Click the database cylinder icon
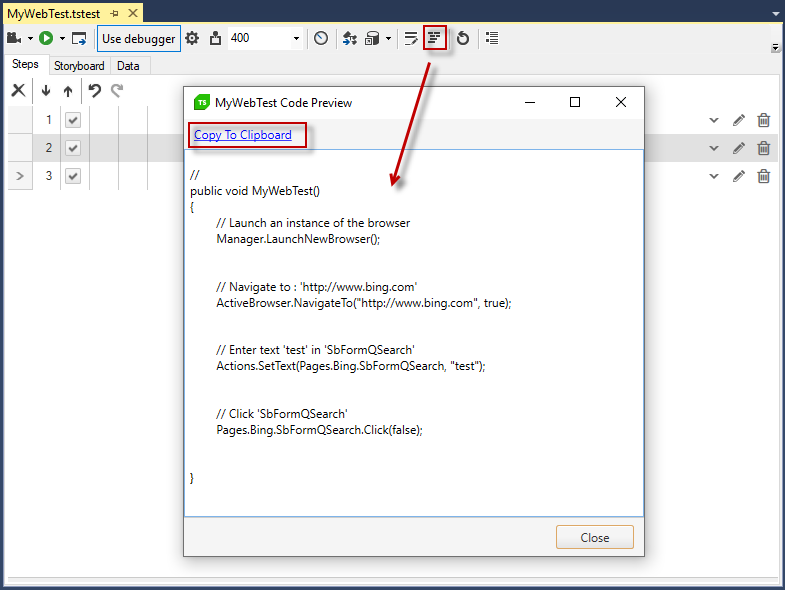Viewport: 785px width, 590px height. tap(372, 39)
